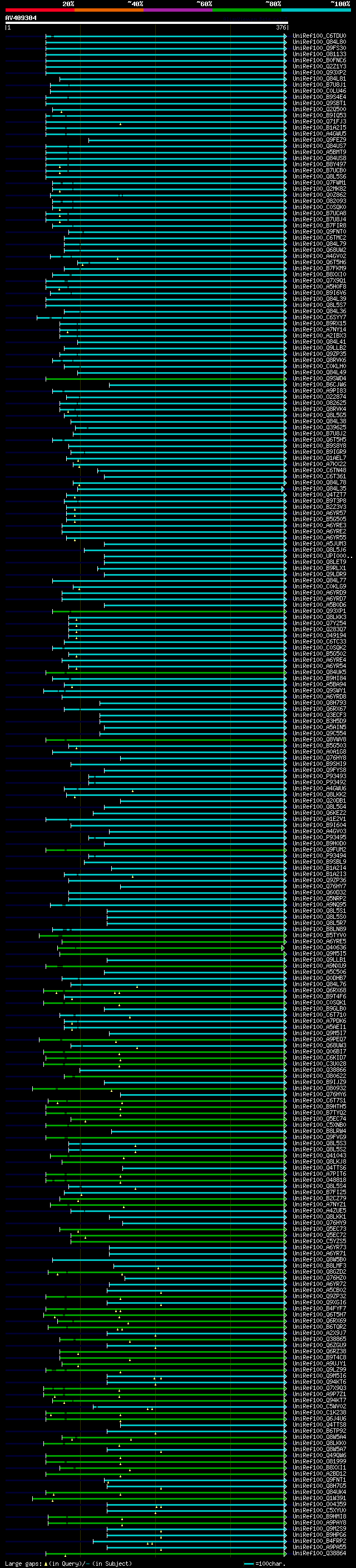The image size is (356, 1568).
Task: Click the red 20% identity legend segment
Action: click(39, 10)
